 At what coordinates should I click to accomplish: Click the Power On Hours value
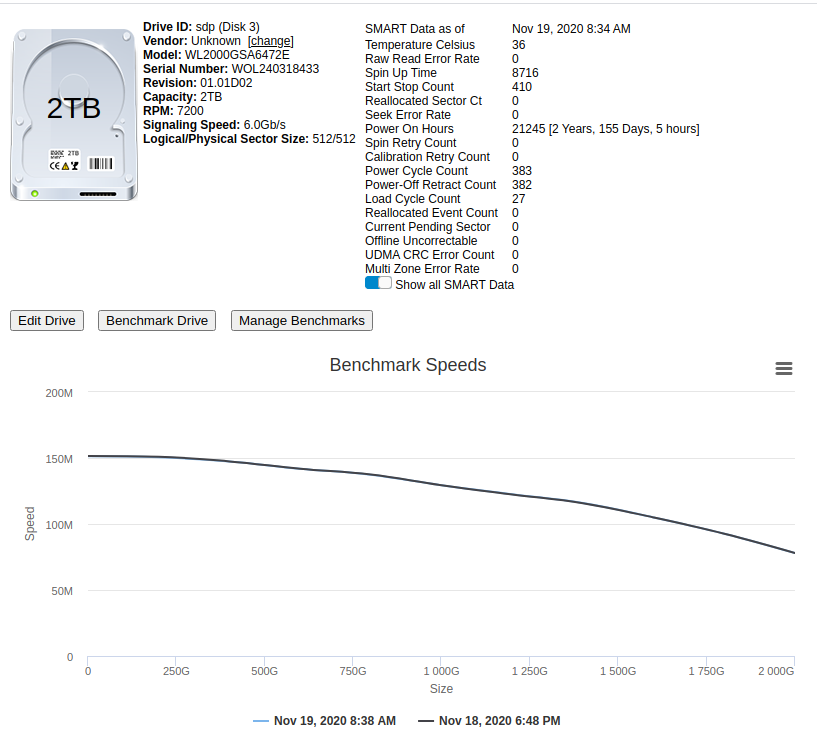click(605, 129)
